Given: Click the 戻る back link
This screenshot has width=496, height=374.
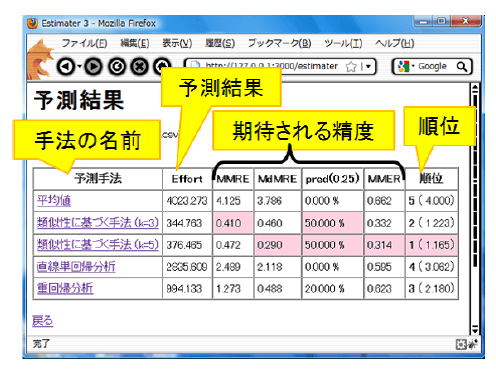Looking at the screenshot, I should [42, 321].
